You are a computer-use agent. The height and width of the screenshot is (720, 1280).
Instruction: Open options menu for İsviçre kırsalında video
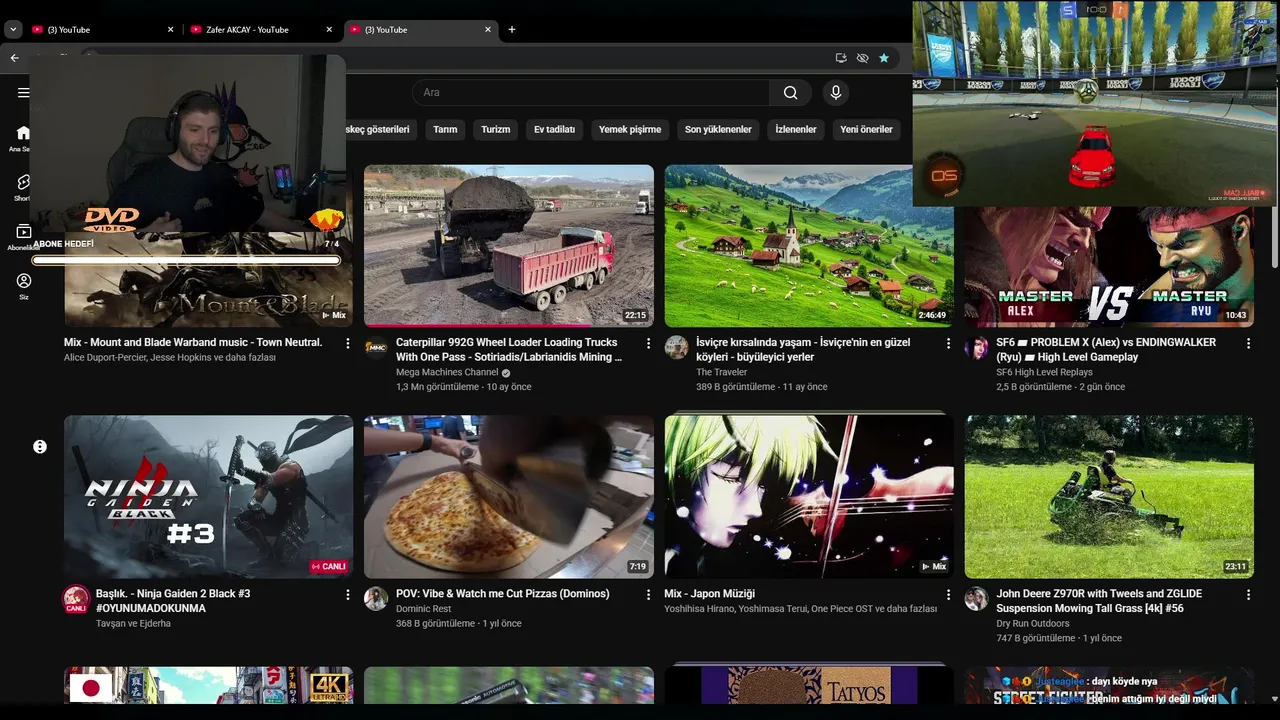949,343
